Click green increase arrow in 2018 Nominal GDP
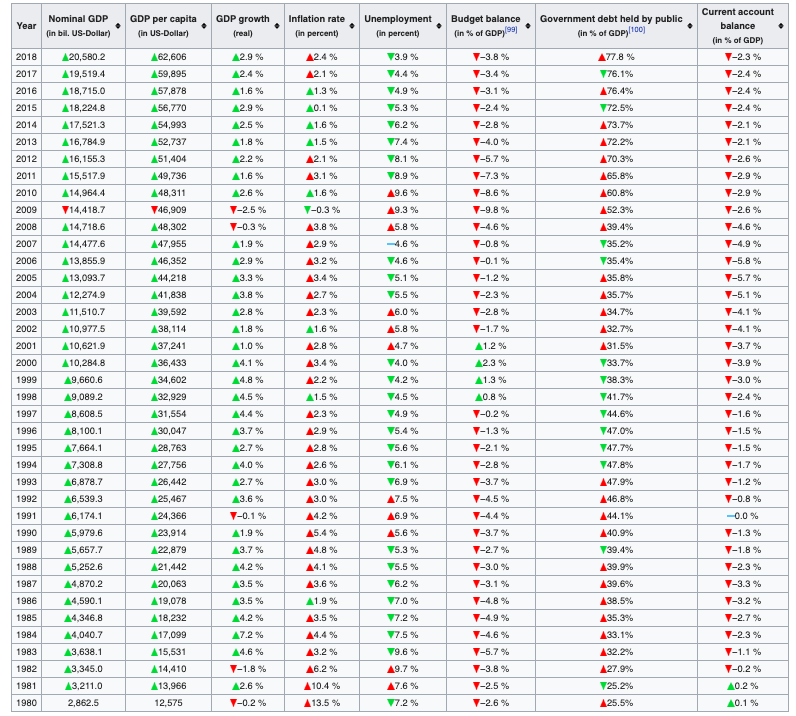Image resolution: width=796 pixels, height=716 pixels. [x=66, y=57]
